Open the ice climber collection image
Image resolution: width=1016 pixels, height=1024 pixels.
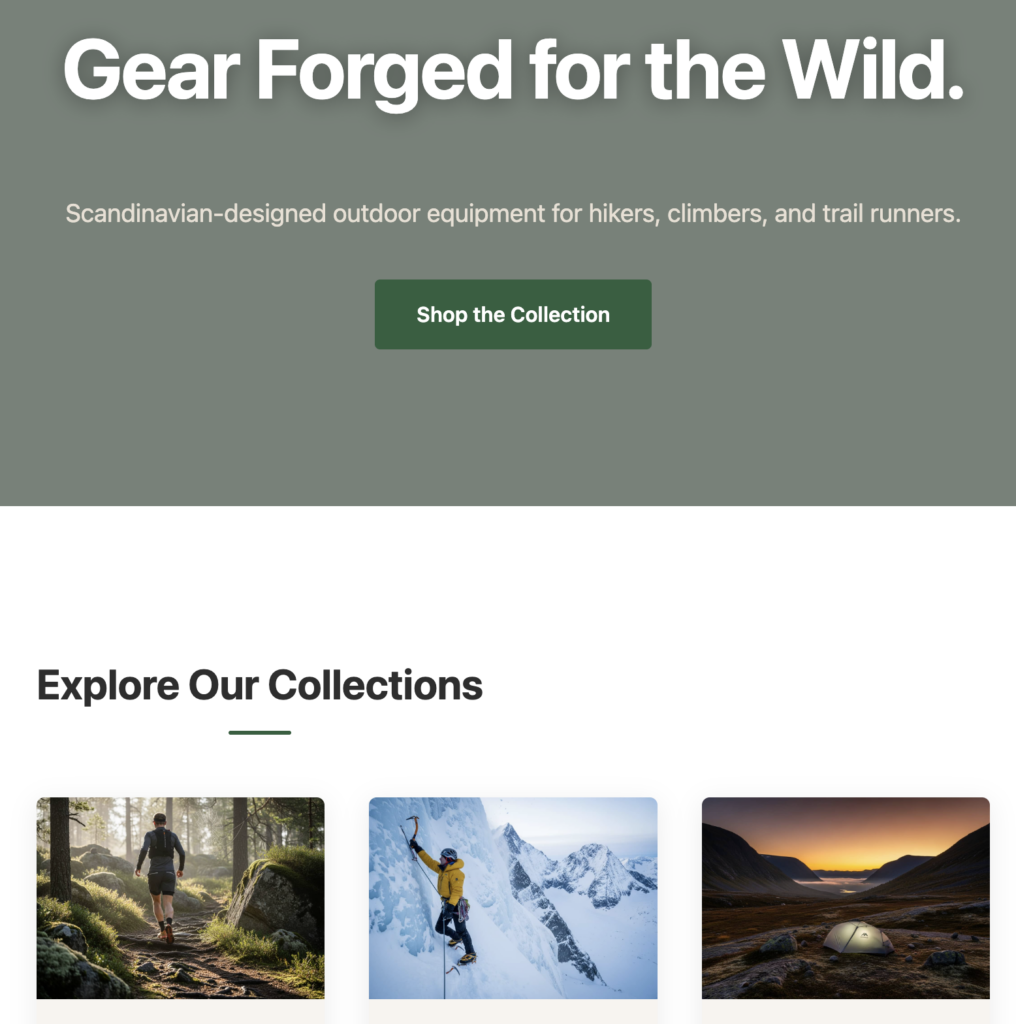pos(513,898)
